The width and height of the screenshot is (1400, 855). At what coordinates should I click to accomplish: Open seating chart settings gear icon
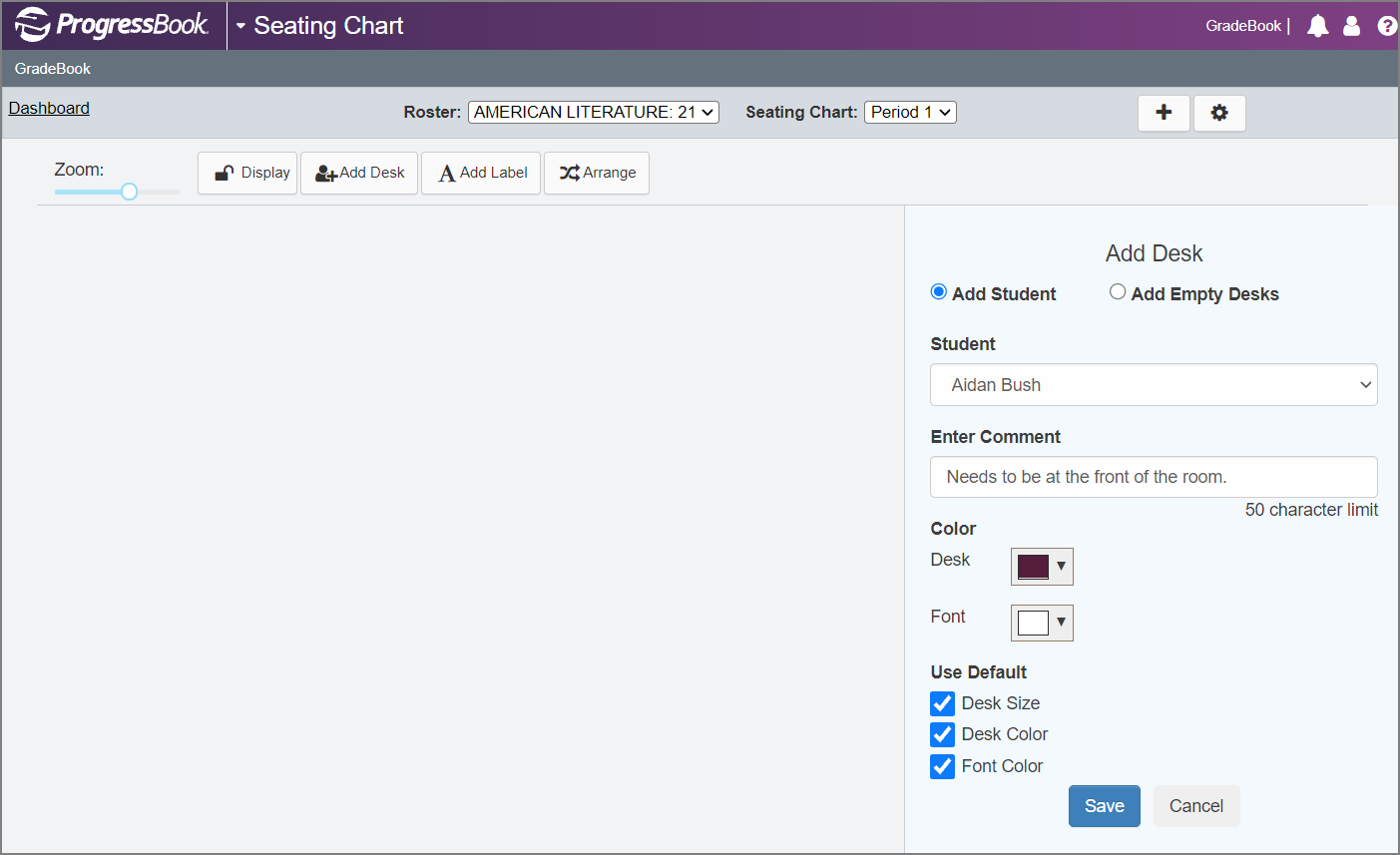coord(1219,113)
